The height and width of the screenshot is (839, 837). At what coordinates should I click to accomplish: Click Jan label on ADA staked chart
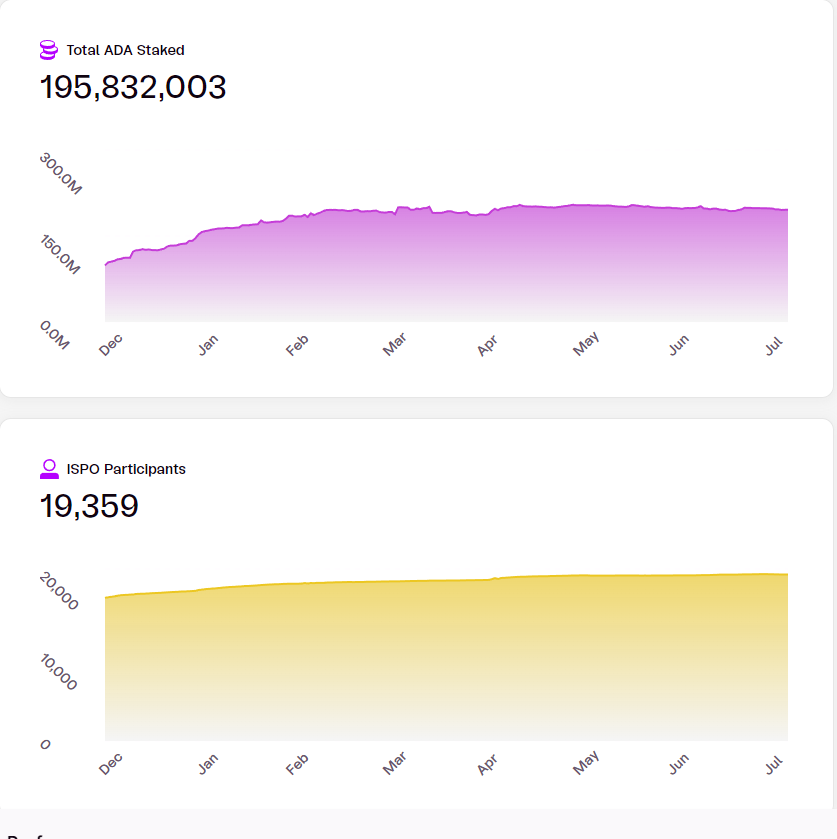coord(208,345)
